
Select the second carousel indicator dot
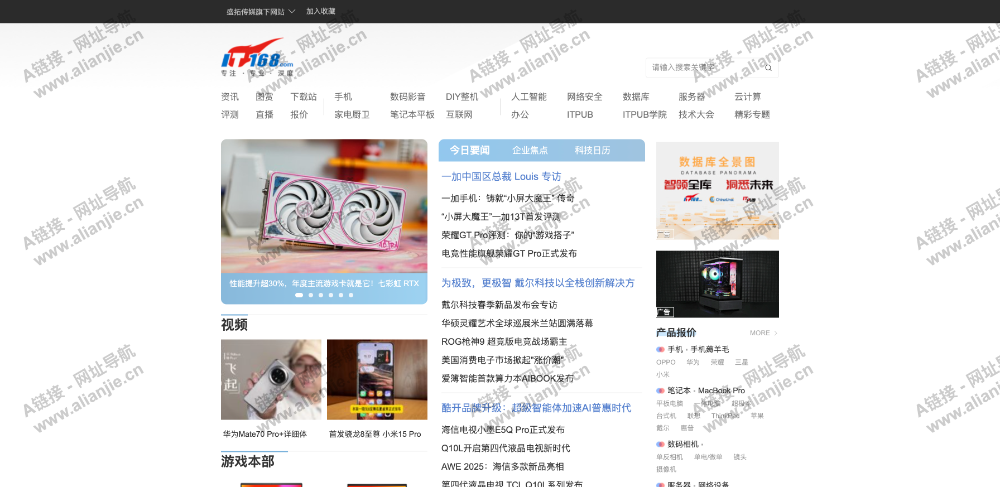(x=311, y=295)
